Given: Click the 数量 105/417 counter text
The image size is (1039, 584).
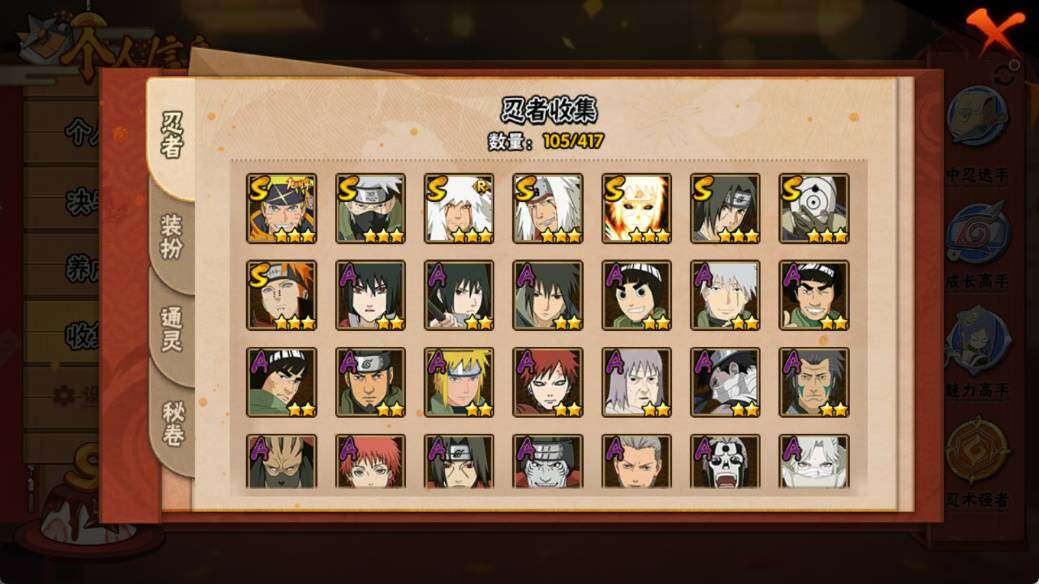Looking at the screenshot, I should [x=545, y=141].
